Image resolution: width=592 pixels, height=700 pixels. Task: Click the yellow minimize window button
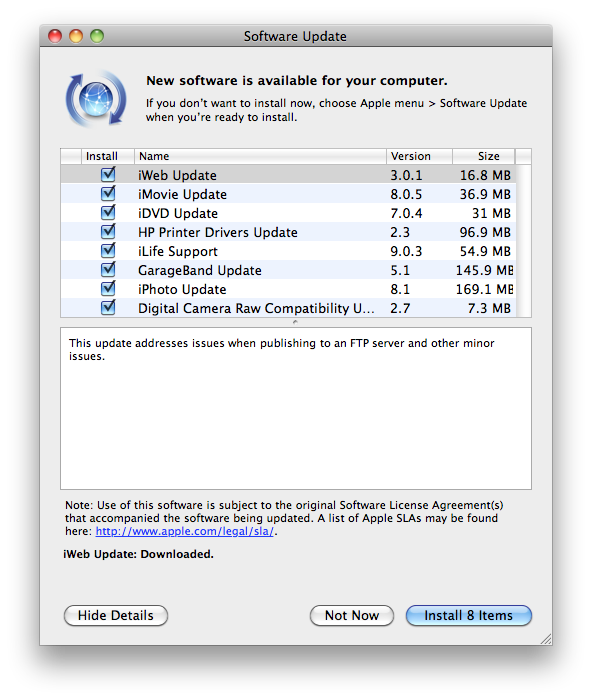[x=76, y=36]
